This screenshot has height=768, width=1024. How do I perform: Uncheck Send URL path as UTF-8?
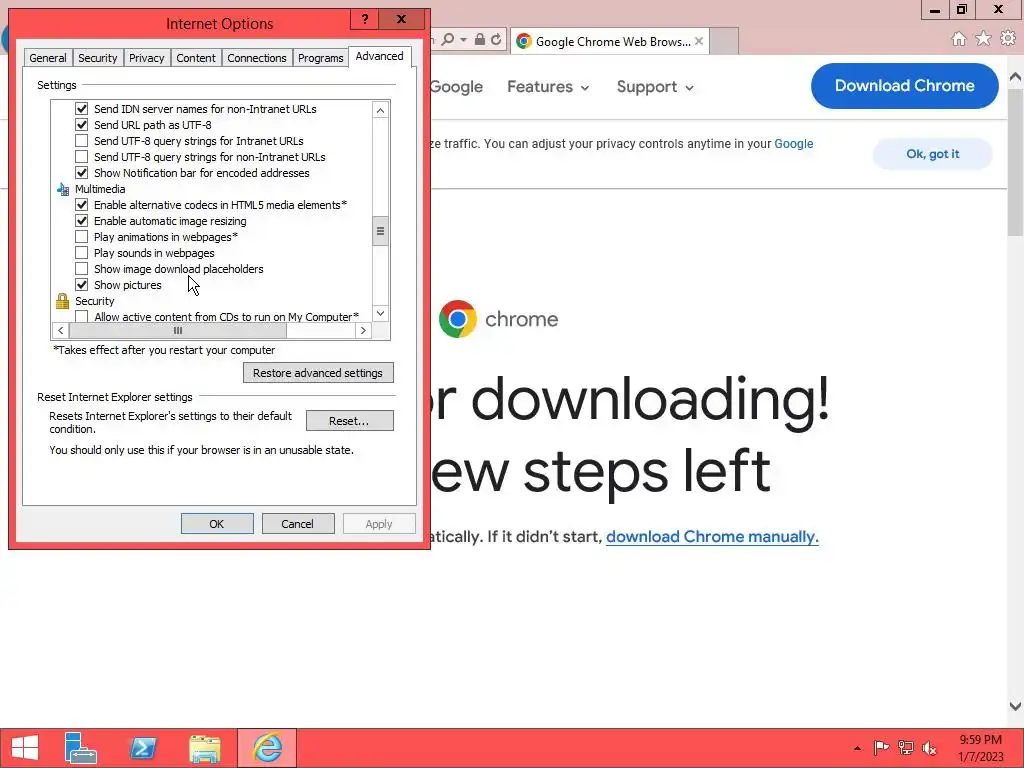(82, 125)
